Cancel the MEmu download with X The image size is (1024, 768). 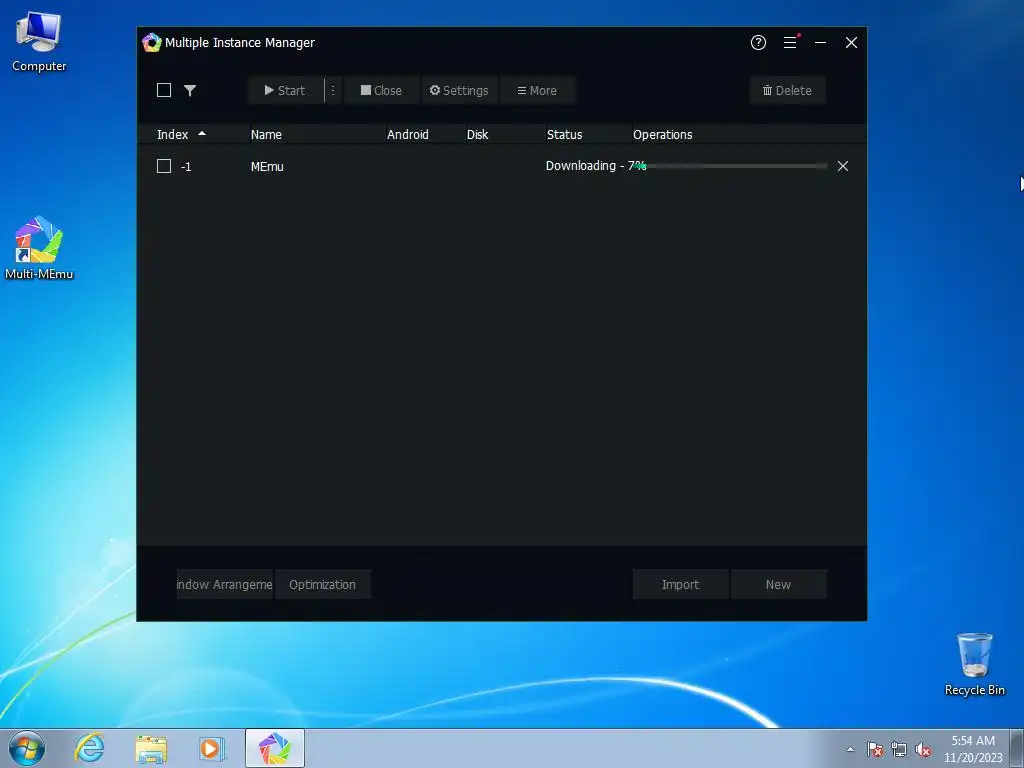point(843,166)
